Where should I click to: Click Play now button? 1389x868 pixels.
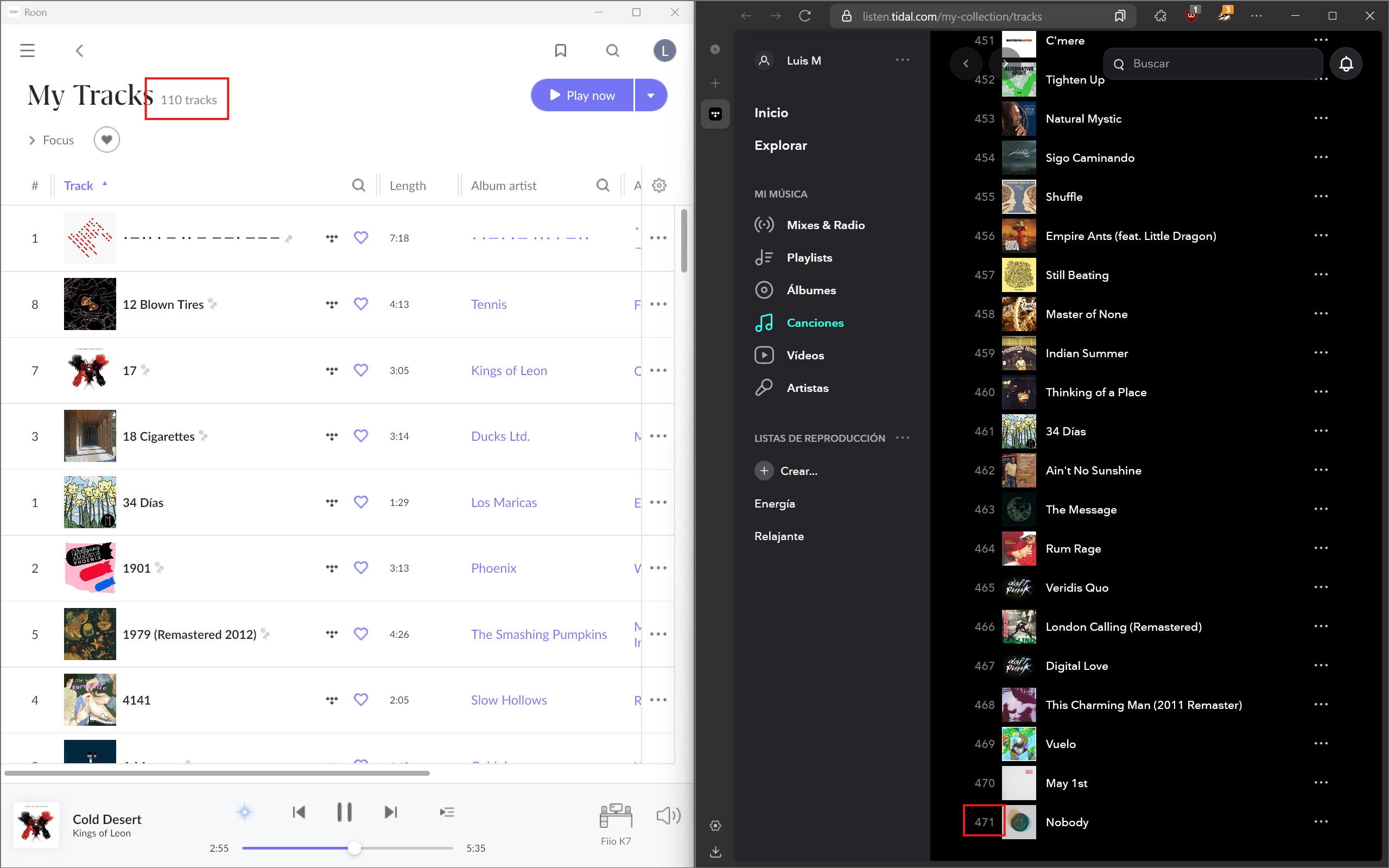(x=582, y=96)
